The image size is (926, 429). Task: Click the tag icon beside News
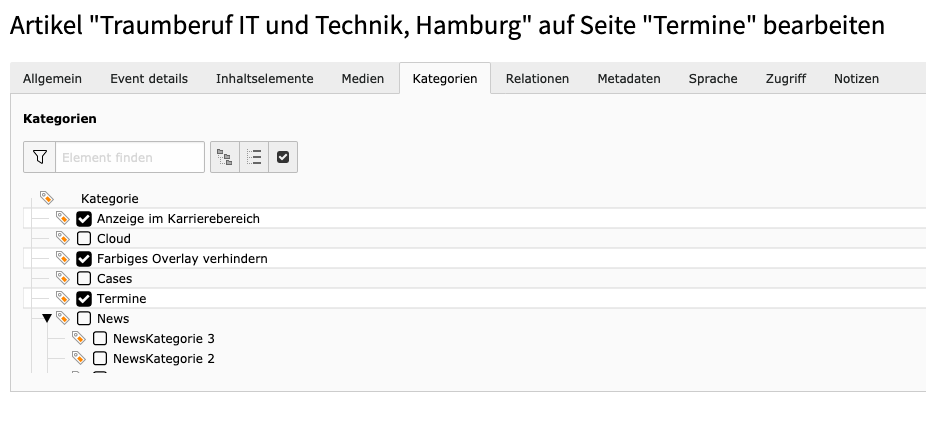point(63,318)
